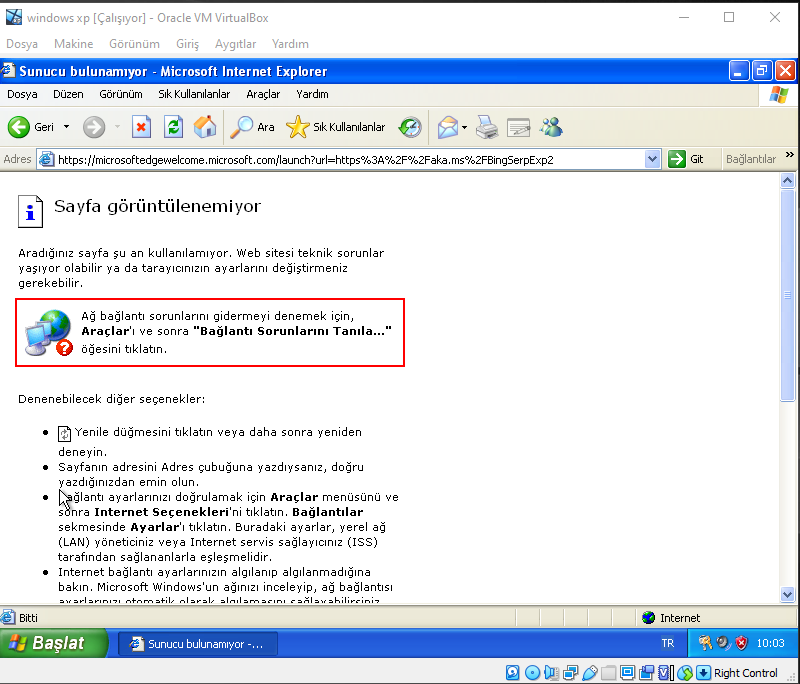This screenshot has width=800, height=684.
Task: Click the VirtualBox CPU virtualization status icon
Action: pyautogui.click(x=666, y=673)
